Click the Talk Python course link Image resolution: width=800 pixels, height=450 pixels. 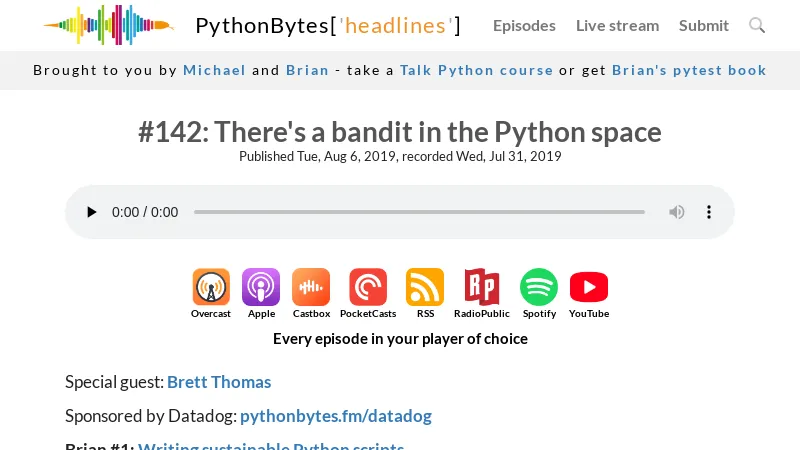[x=476, y=70]
